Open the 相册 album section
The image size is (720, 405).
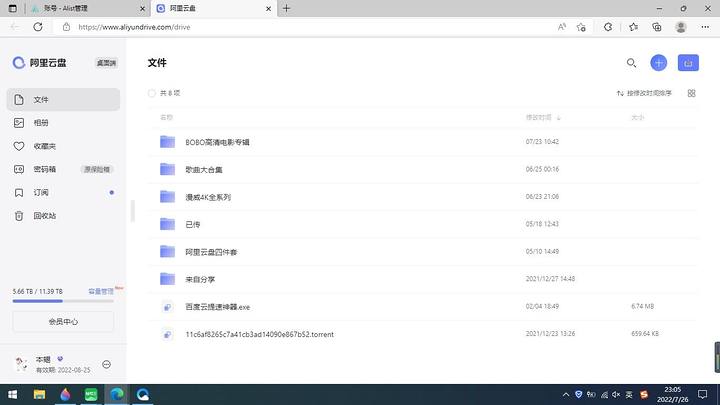click(x=63, y=123)
